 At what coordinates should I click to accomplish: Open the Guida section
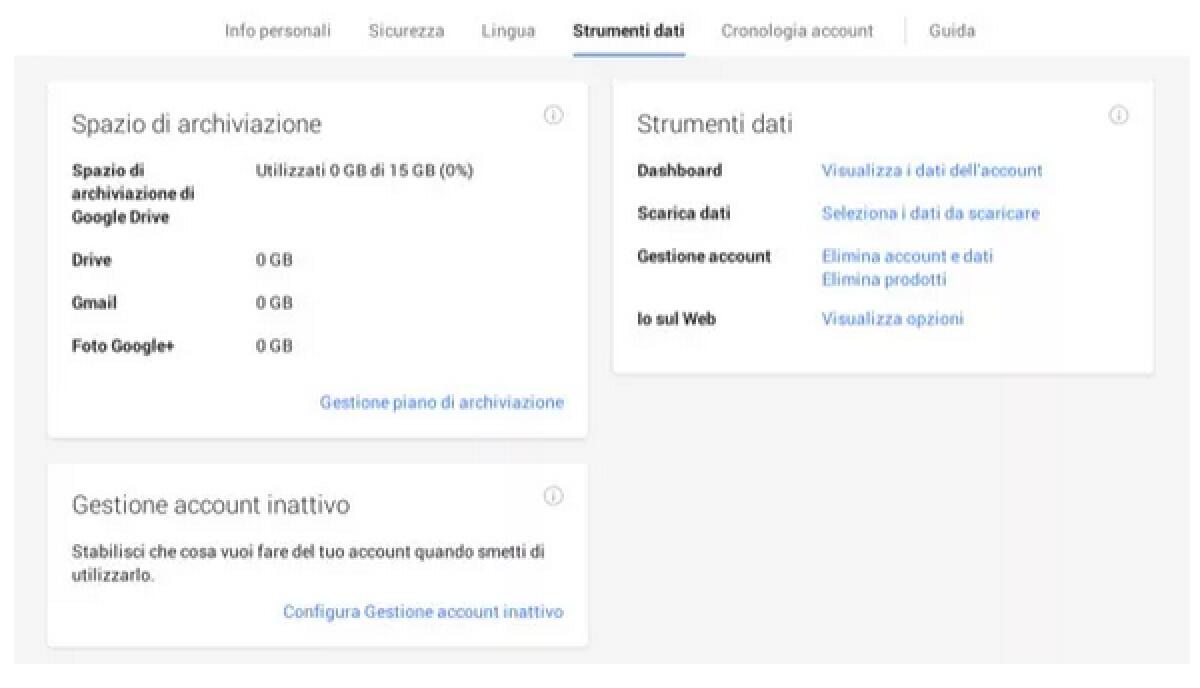(950, 30)
